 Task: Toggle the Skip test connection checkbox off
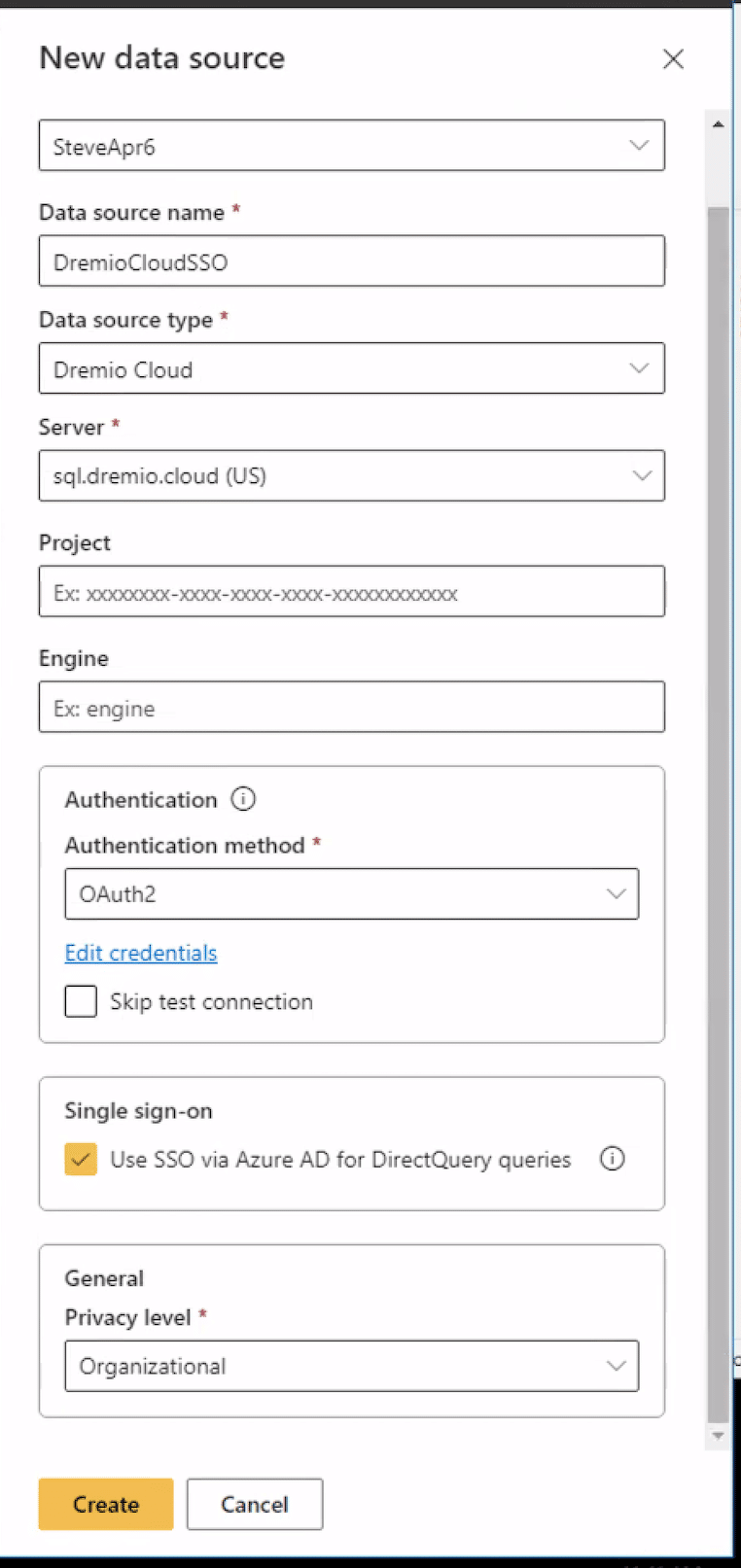click(80, 1000)
